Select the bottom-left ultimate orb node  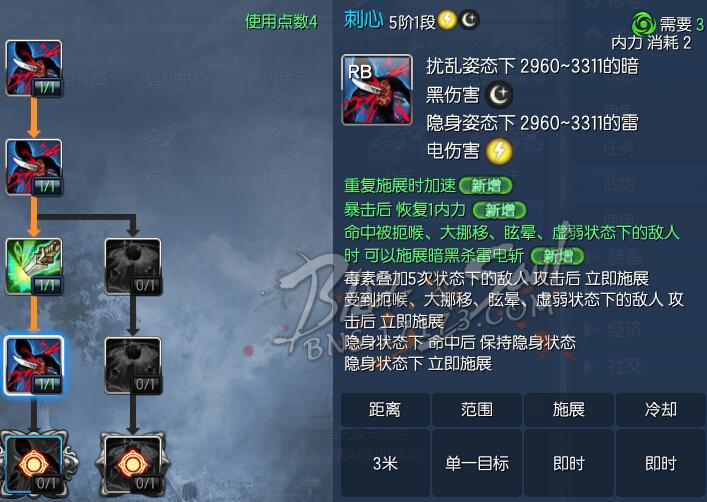click(35, 465)
